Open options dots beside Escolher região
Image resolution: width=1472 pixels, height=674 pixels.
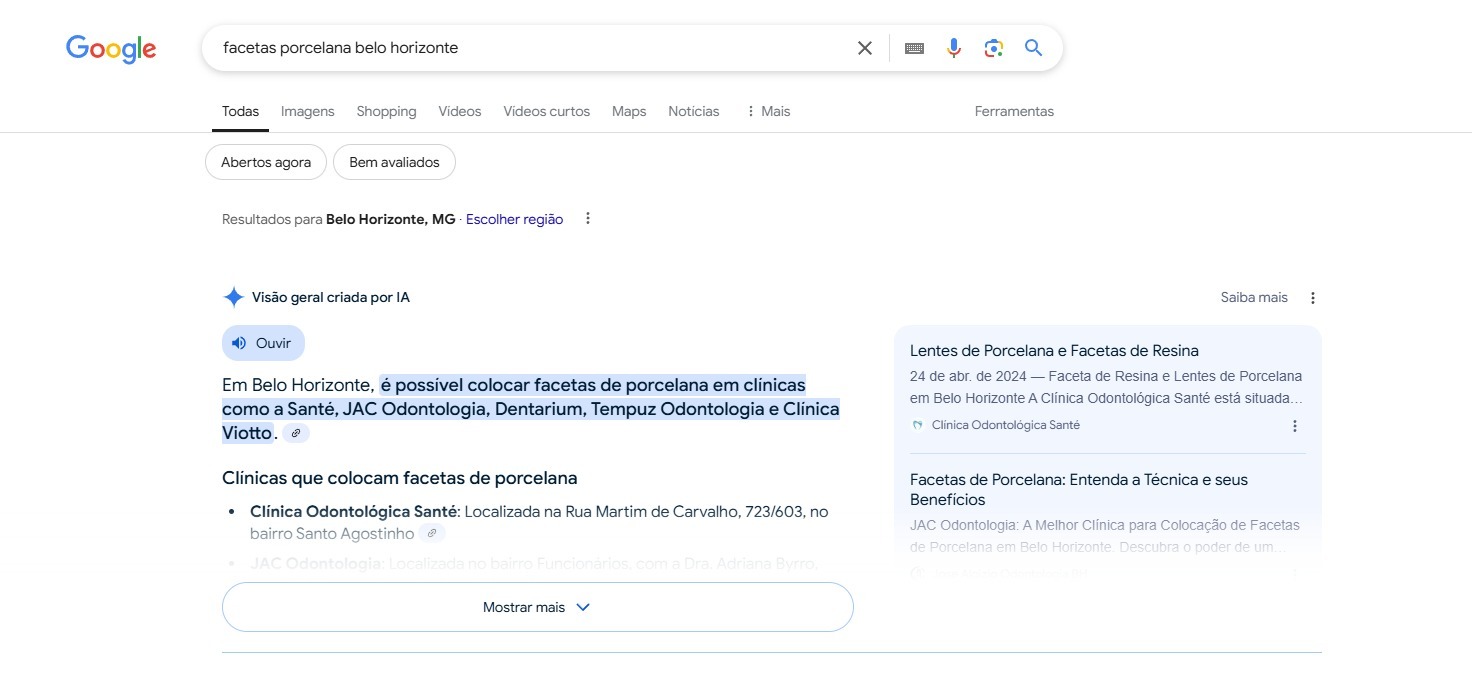click(588, 218)
